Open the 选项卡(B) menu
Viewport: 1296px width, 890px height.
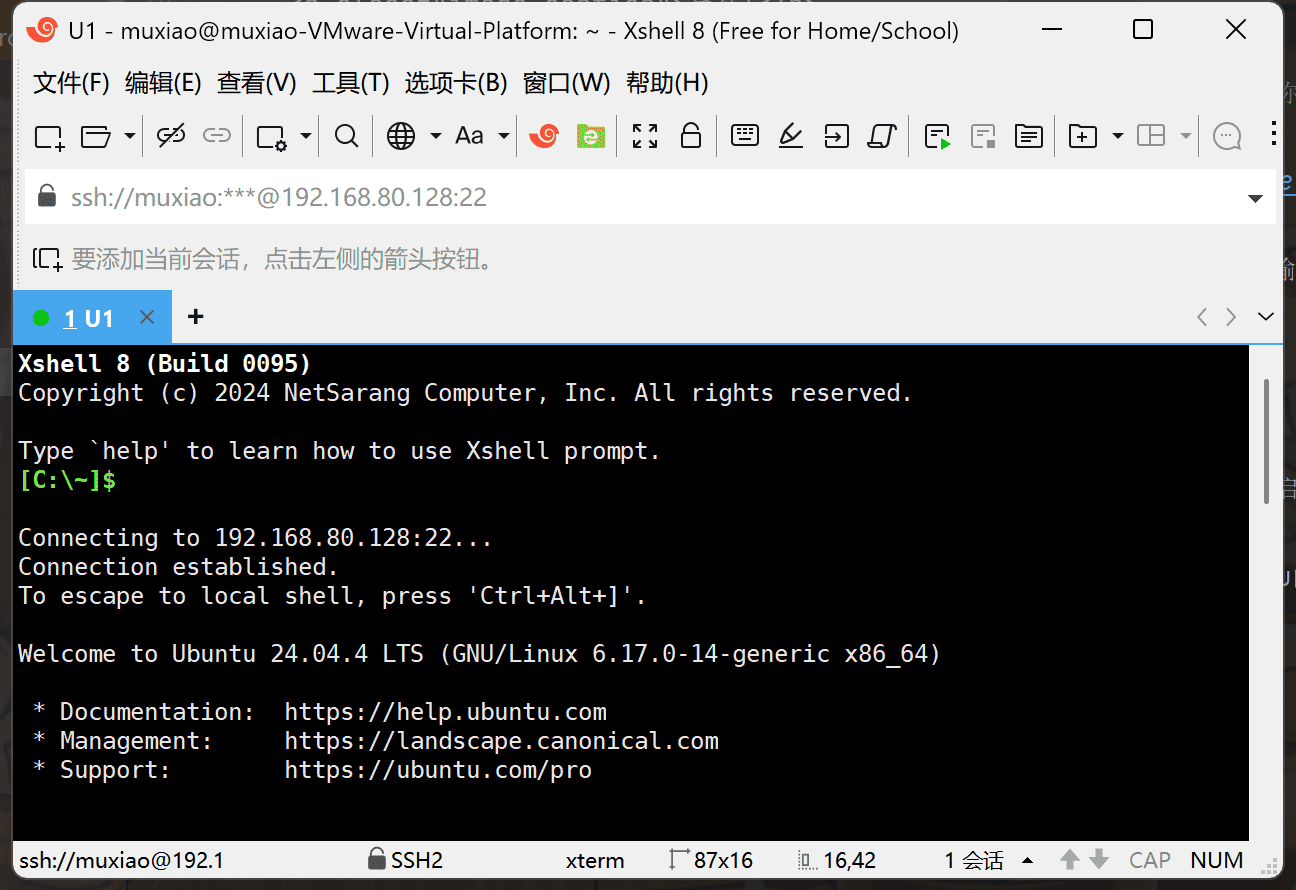(456, 83)
